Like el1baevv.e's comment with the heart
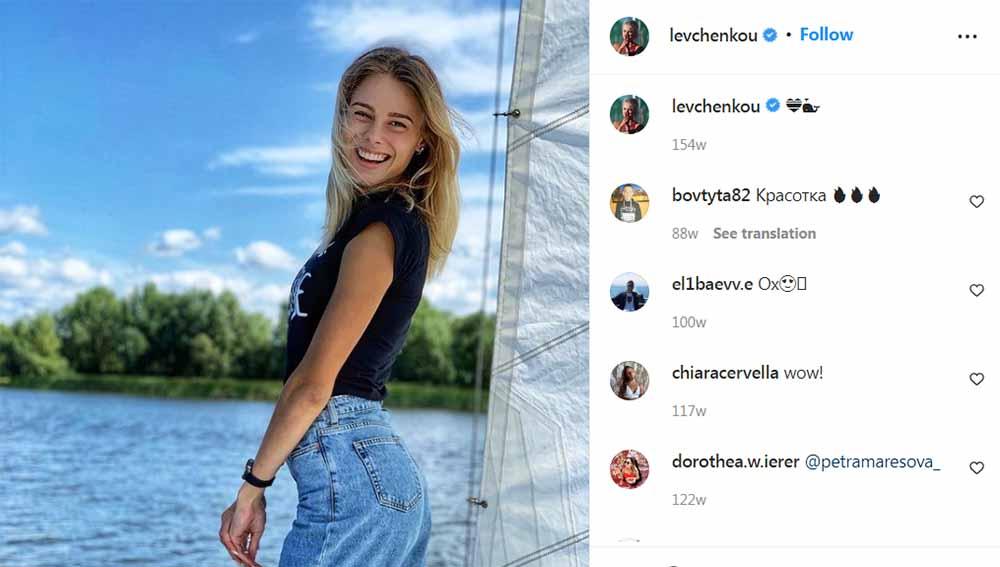This screenshot has width=1000, height=567. pyautogui.click(x=976, y=291)
